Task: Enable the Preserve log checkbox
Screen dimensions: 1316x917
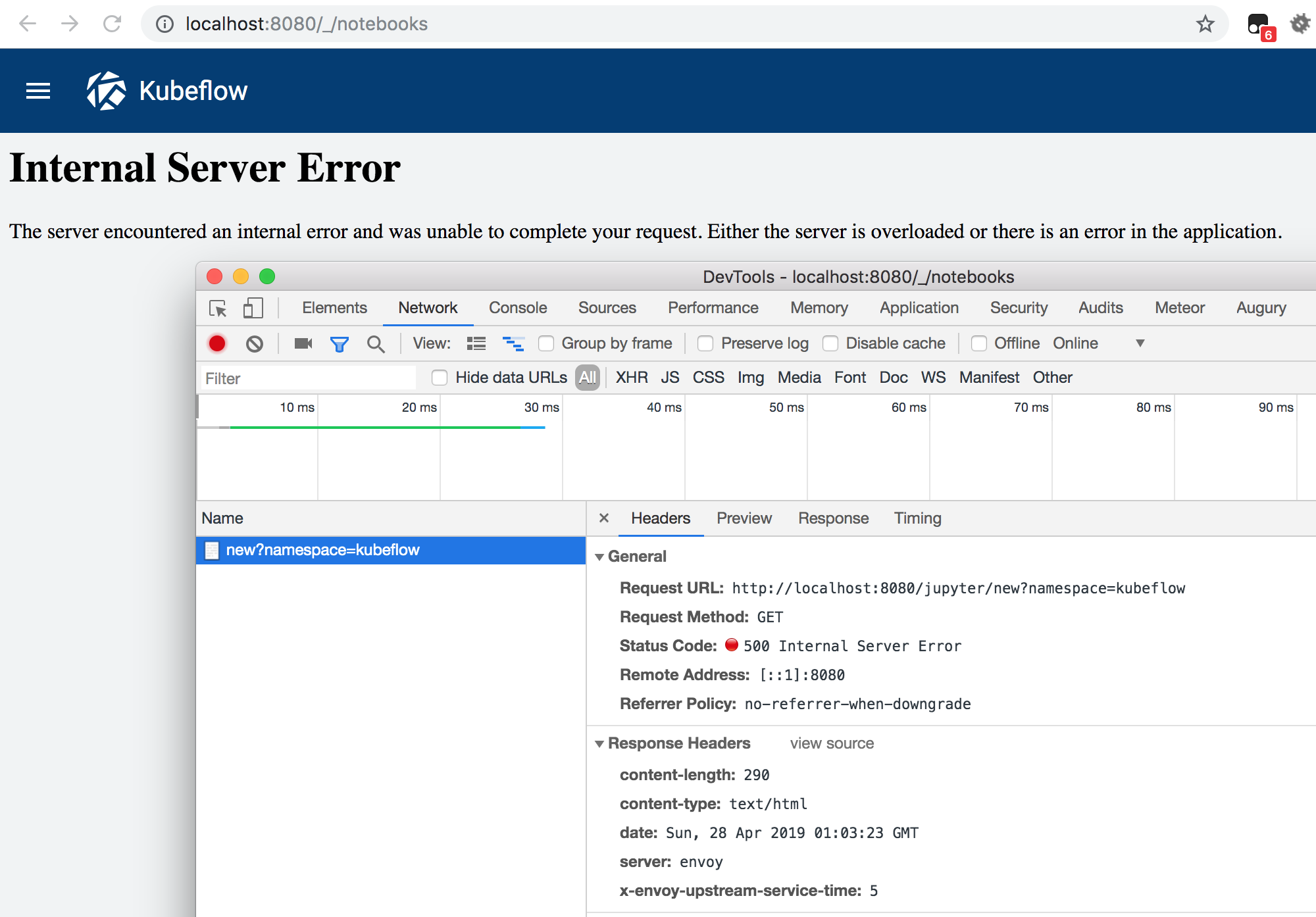Action: (705, 343)
